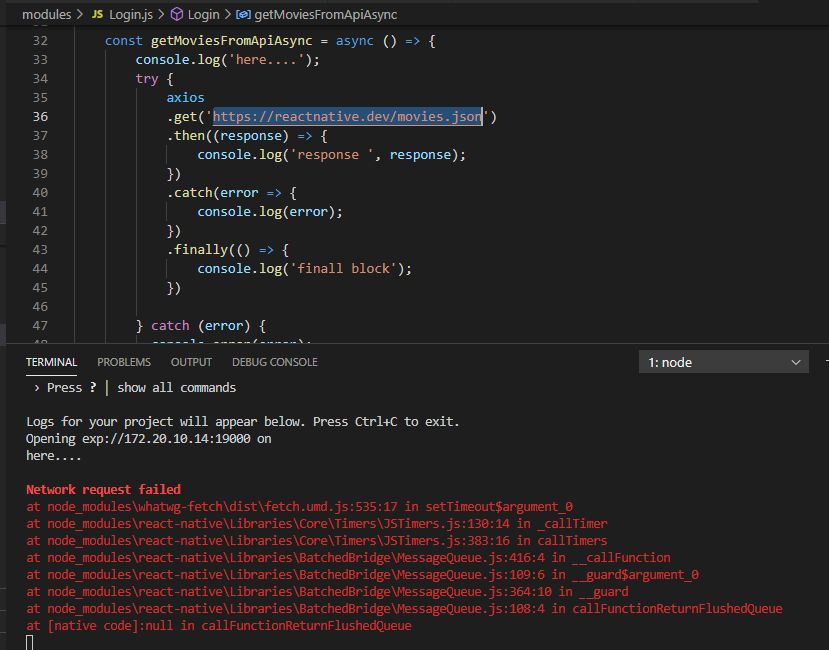829x650 pixels.
Task: Click the 'try {' keyword on line 34
Action: (154, 79)
